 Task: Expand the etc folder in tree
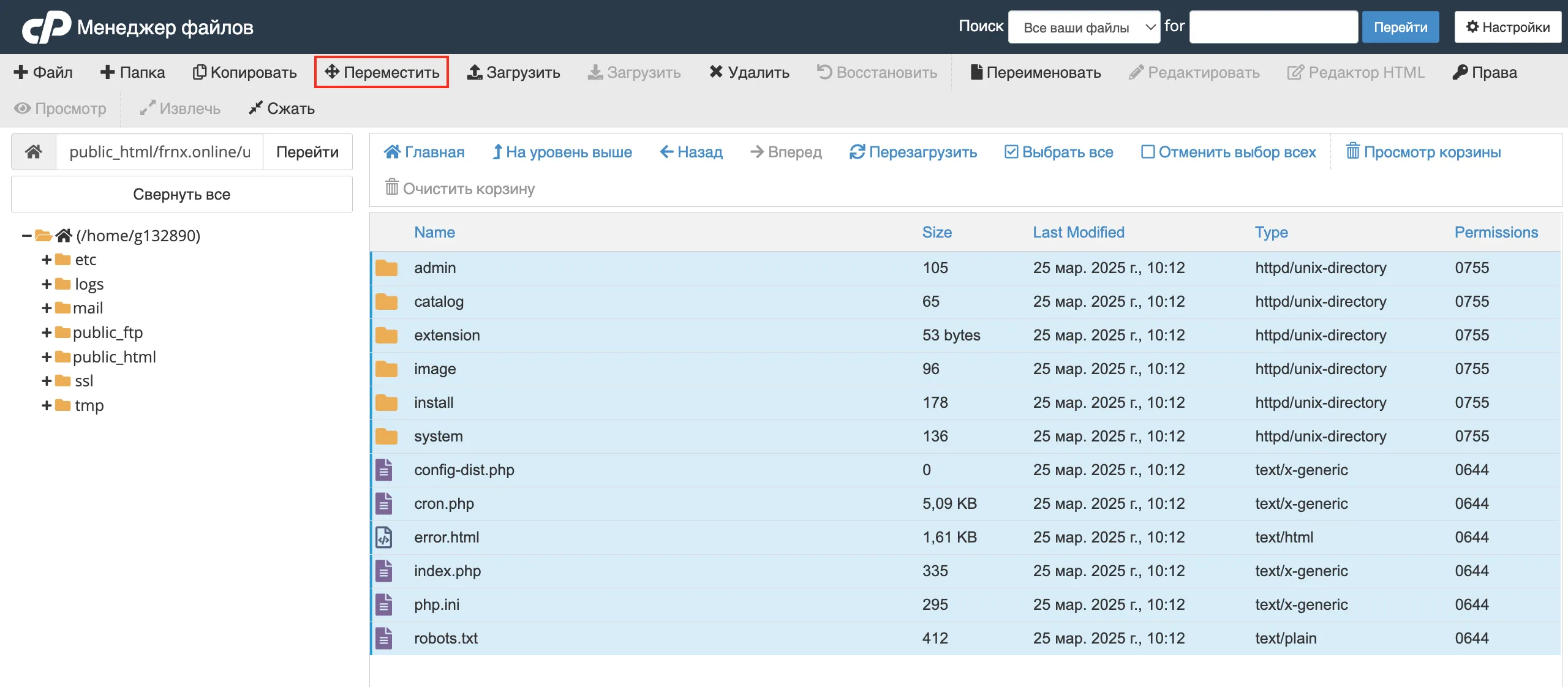pyautogui.click(x=47, y=260)
